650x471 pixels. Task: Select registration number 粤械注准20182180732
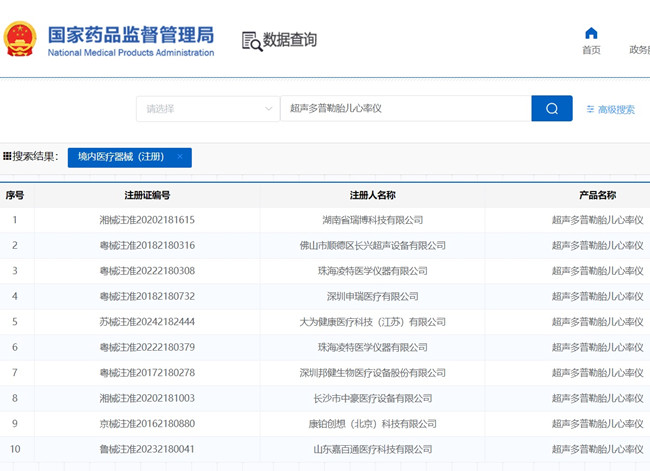(x=147, y=296)
